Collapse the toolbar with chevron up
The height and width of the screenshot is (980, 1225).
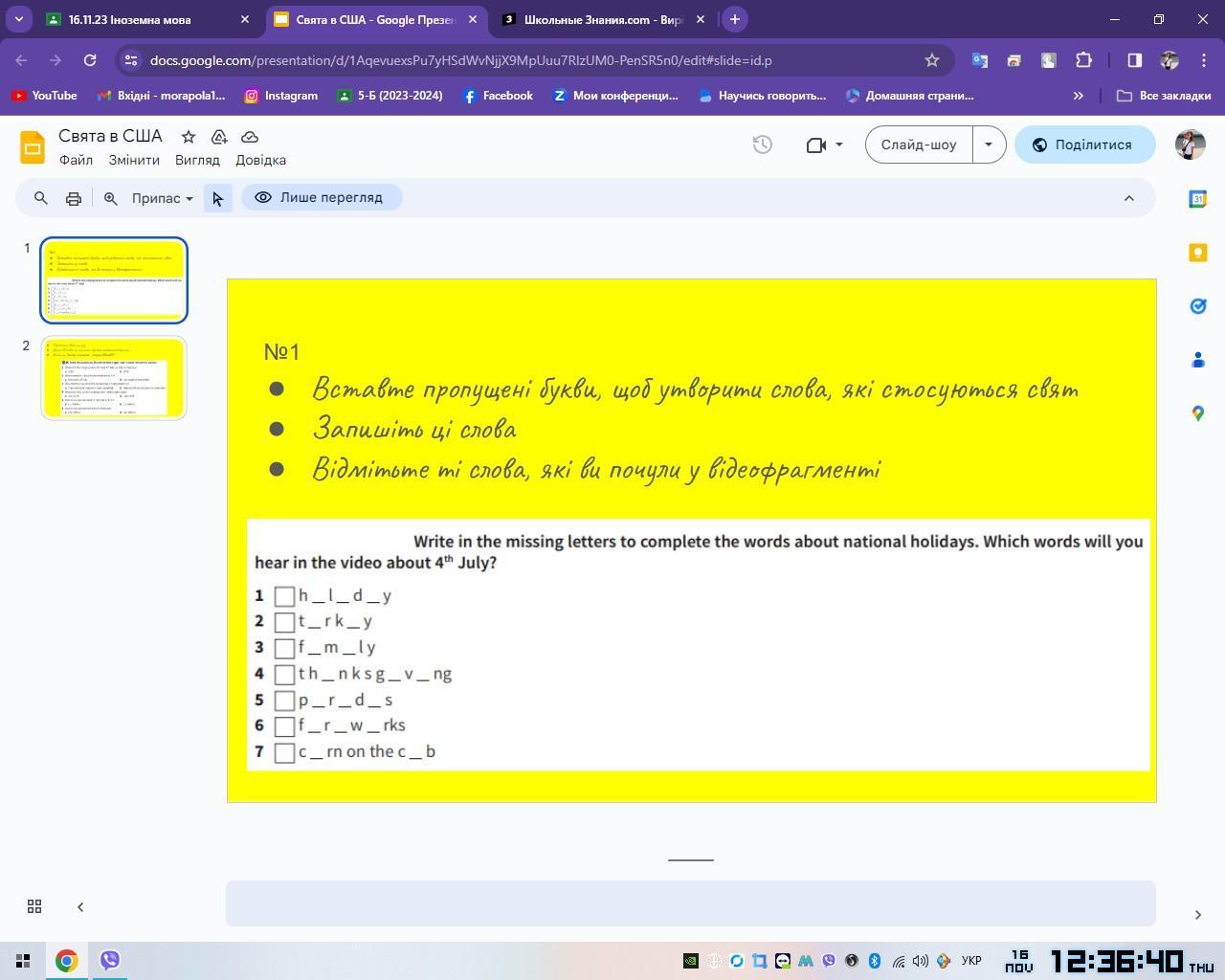pos(1128,198)
